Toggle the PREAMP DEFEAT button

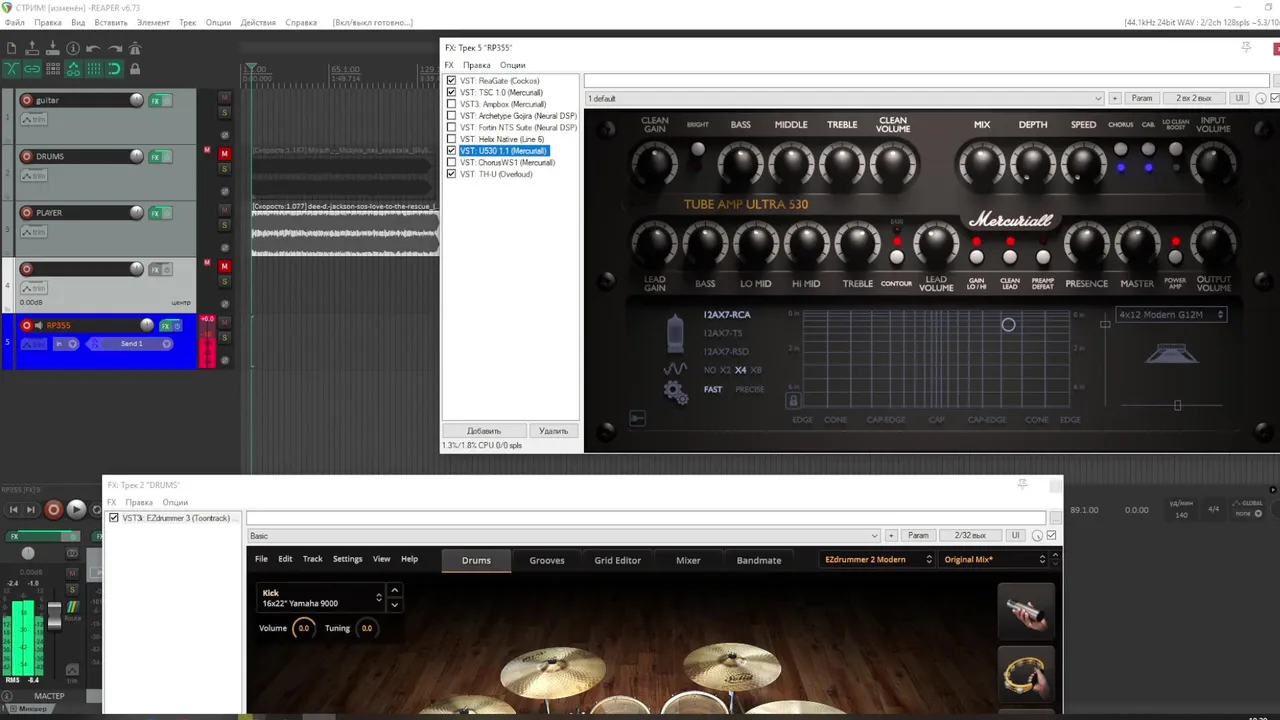click(x=1043, y=257)
